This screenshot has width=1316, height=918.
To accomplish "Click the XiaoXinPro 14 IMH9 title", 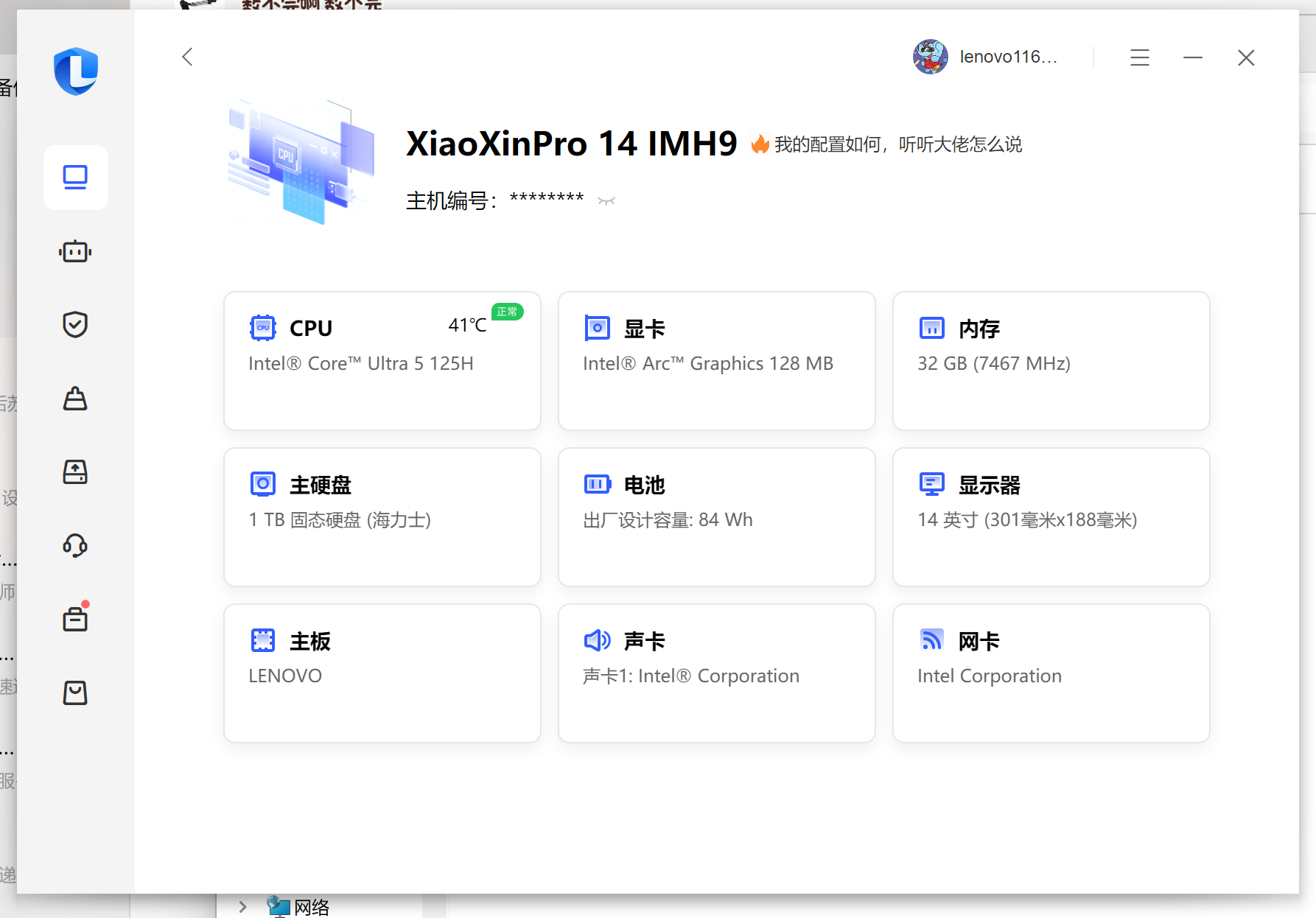I will [x=572, y=144].
